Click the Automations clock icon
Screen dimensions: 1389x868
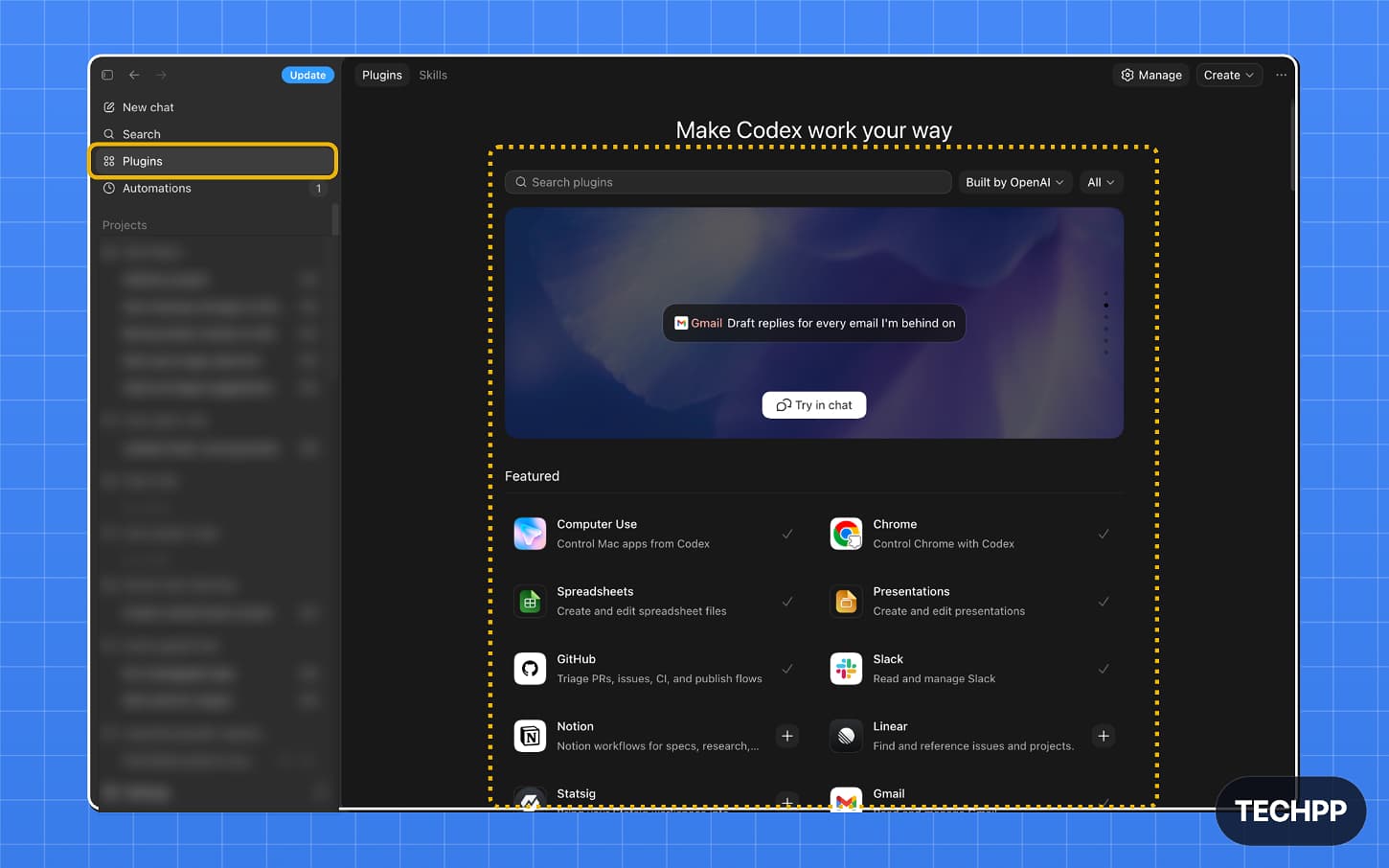[109, 188]
